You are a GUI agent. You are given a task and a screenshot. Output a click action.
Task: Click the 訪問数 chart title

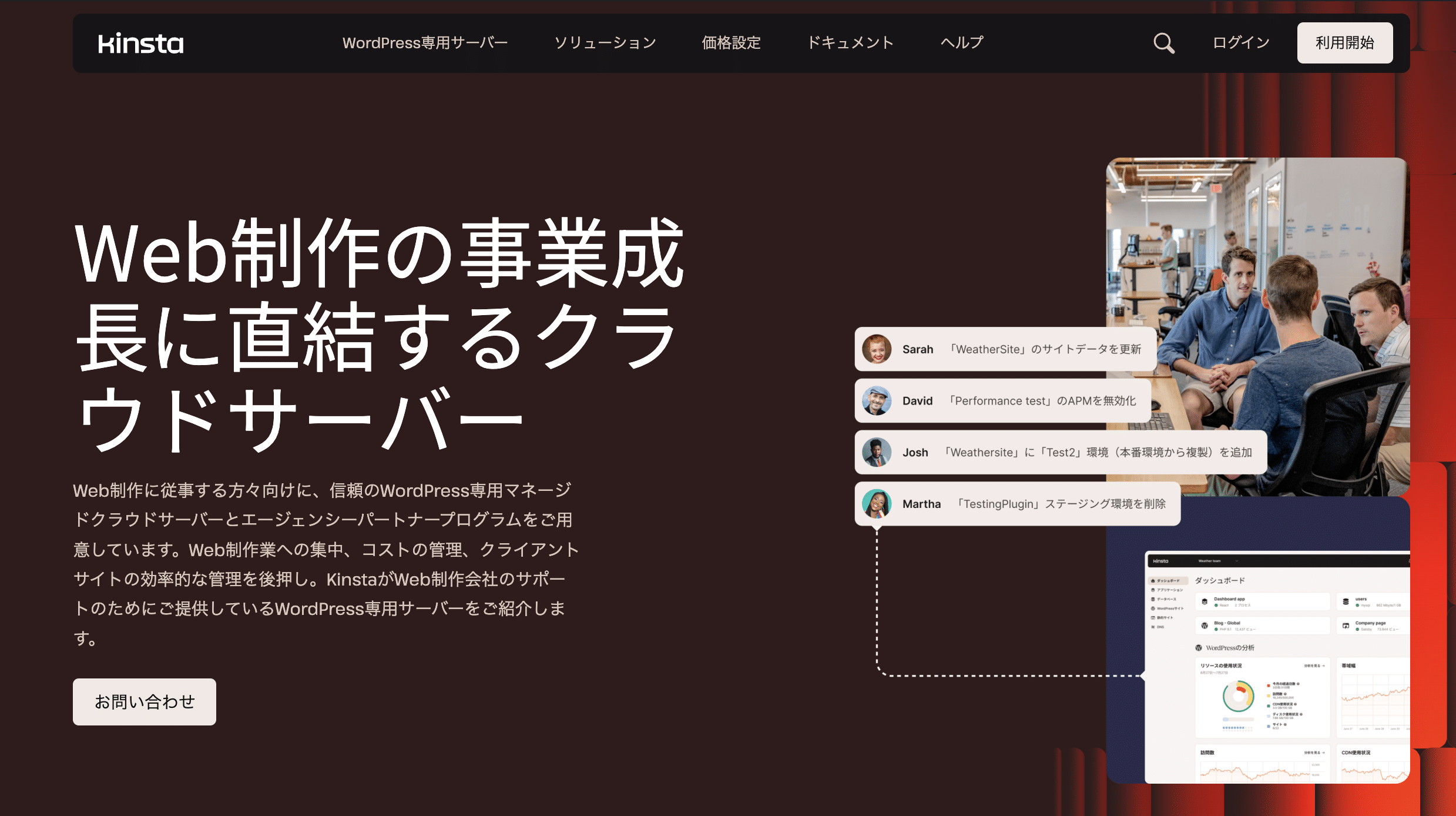(x=1207, y=753)
